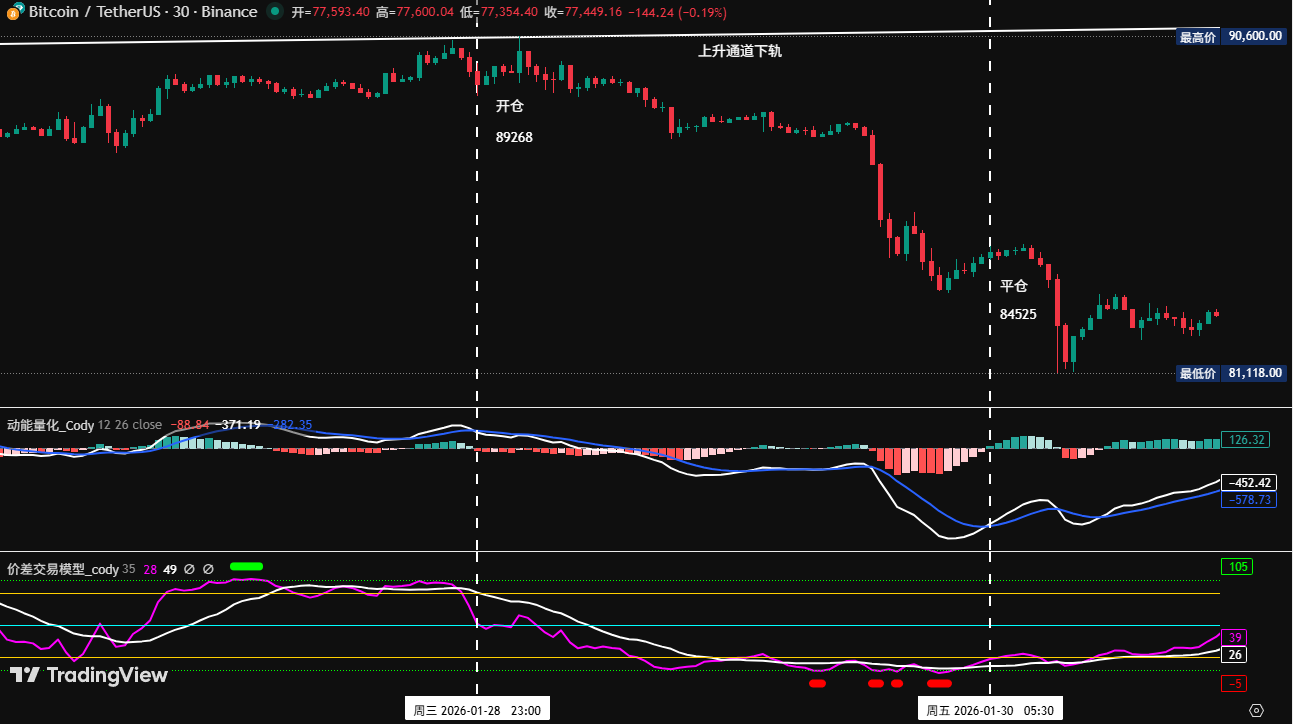Viewport: 1293px width, 724px height.
Task: Click the 开仓 89268 annotation on chart
Action: 513,120
